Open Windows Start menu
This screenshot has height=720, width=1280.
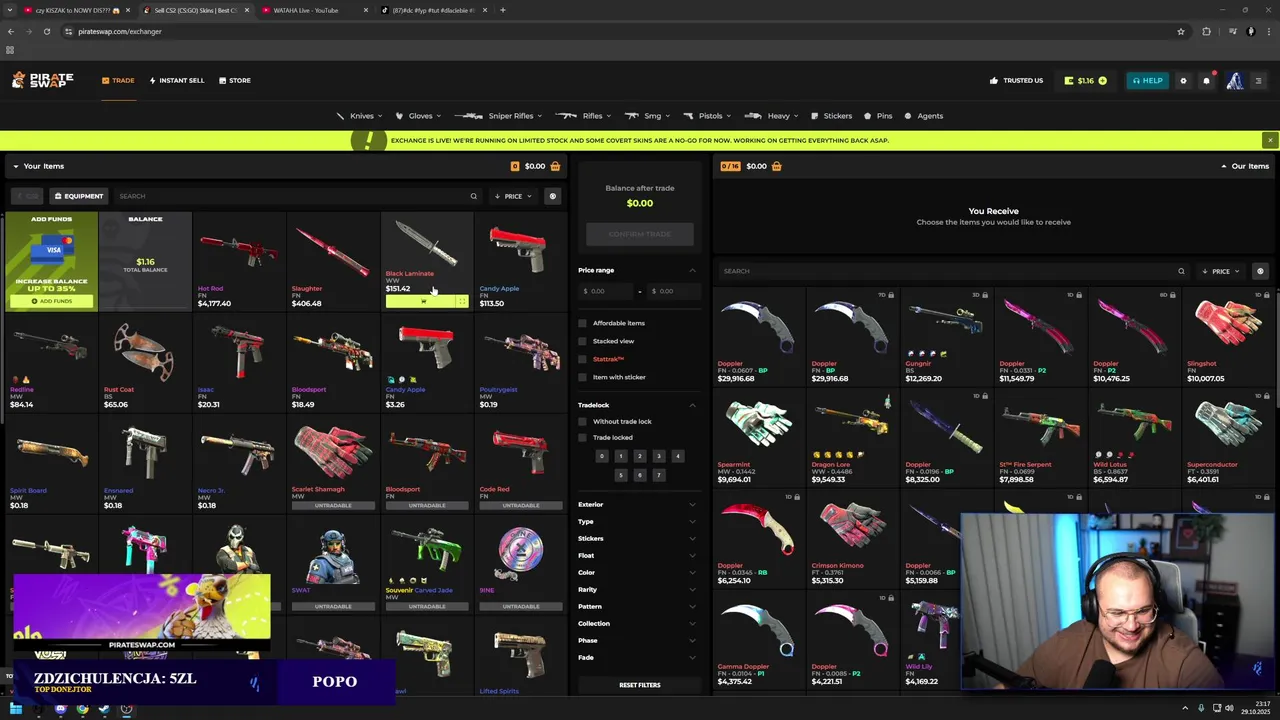coord(16,709)
